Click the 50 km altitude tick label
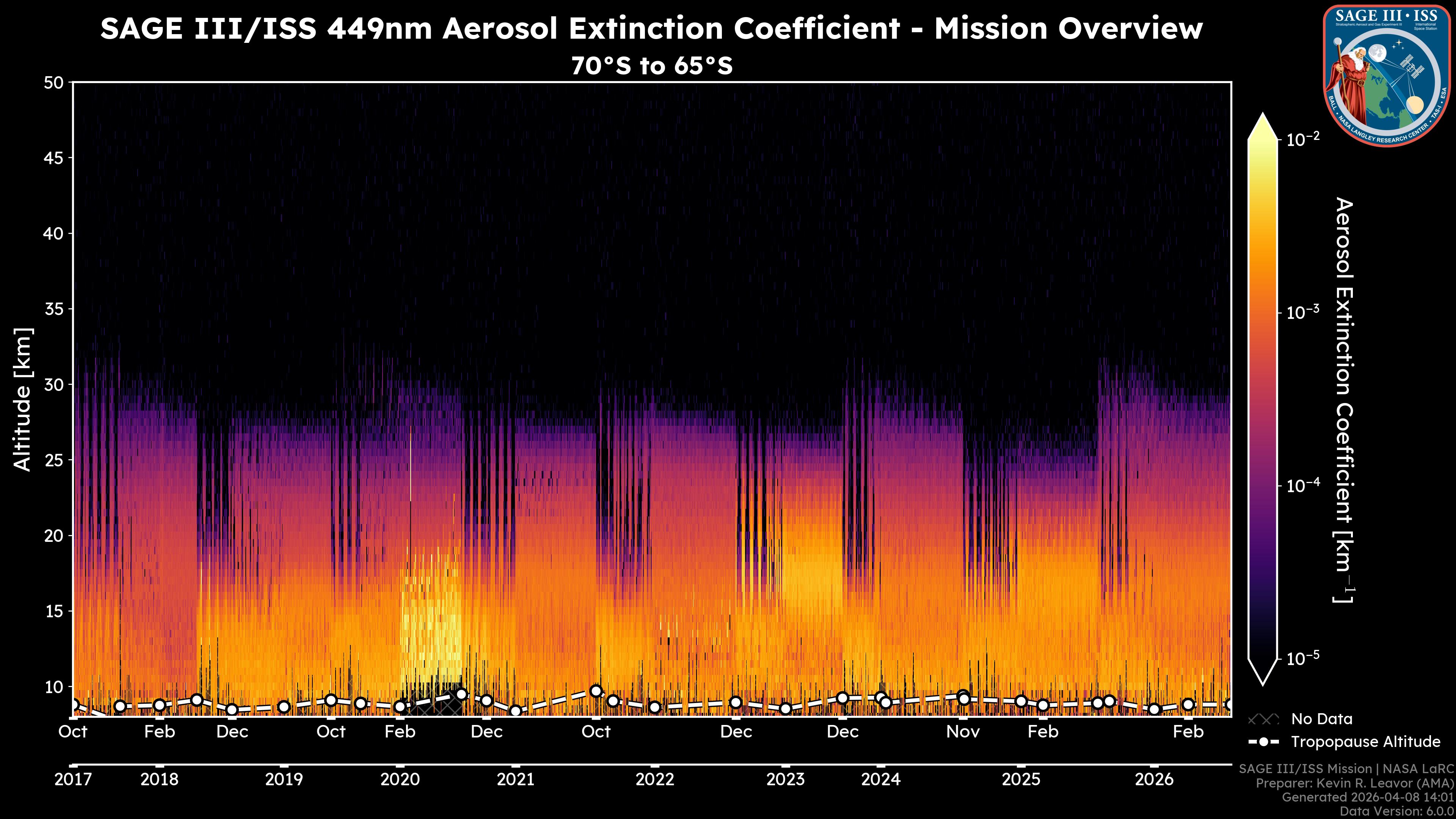The width and height of the screenshot is (1456, 819). (53, 83)
